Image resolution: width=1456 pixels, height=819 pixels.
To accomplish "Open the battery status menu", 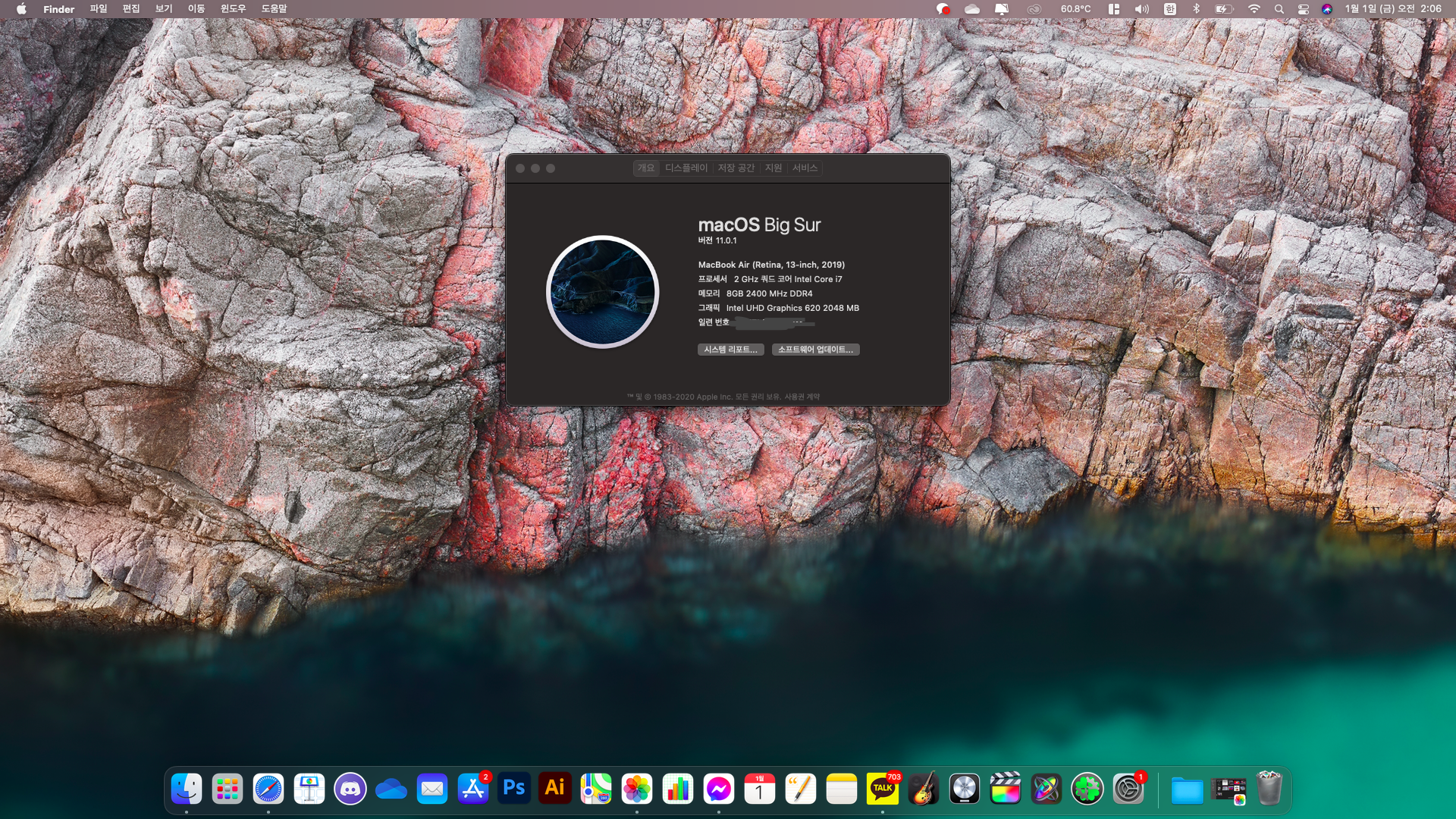I will click(1224, 9).
